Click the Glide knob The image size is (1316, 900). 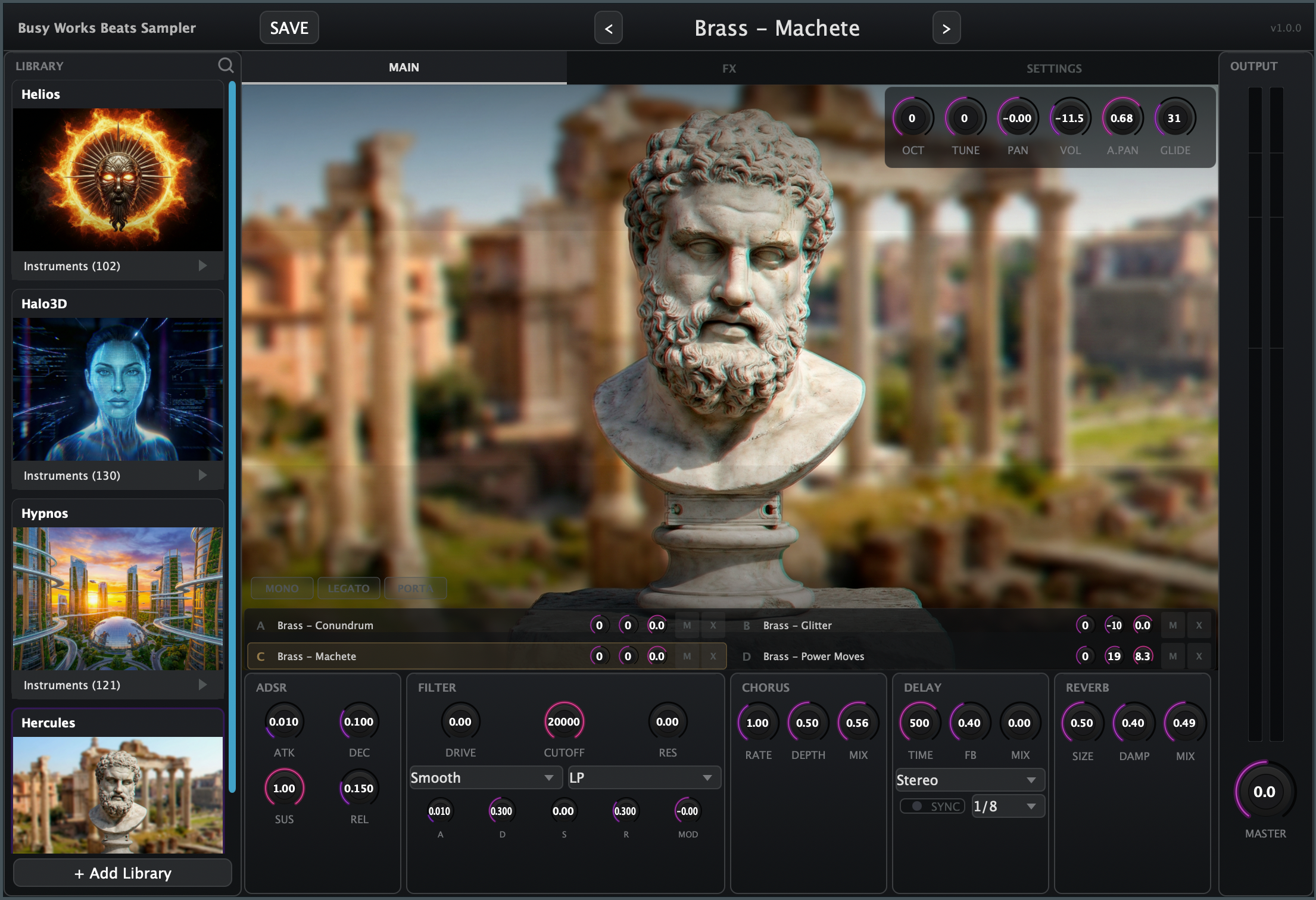click(x=1174, y=118)
